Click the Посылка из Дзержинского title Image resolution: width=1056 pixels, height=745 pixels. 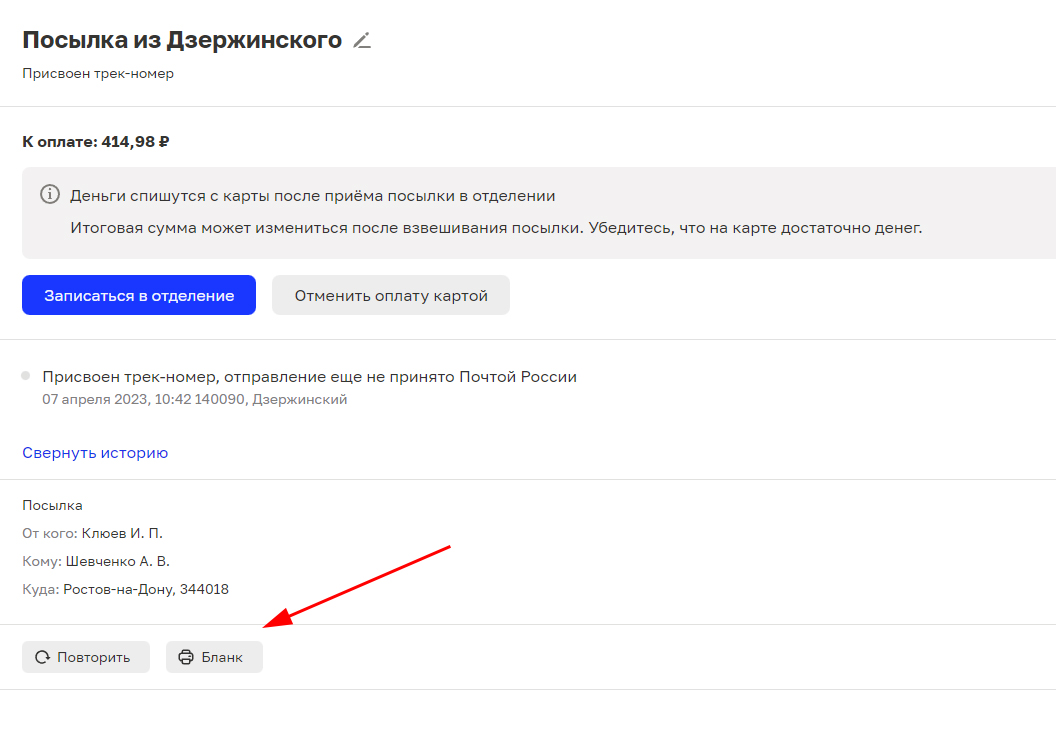182,41
